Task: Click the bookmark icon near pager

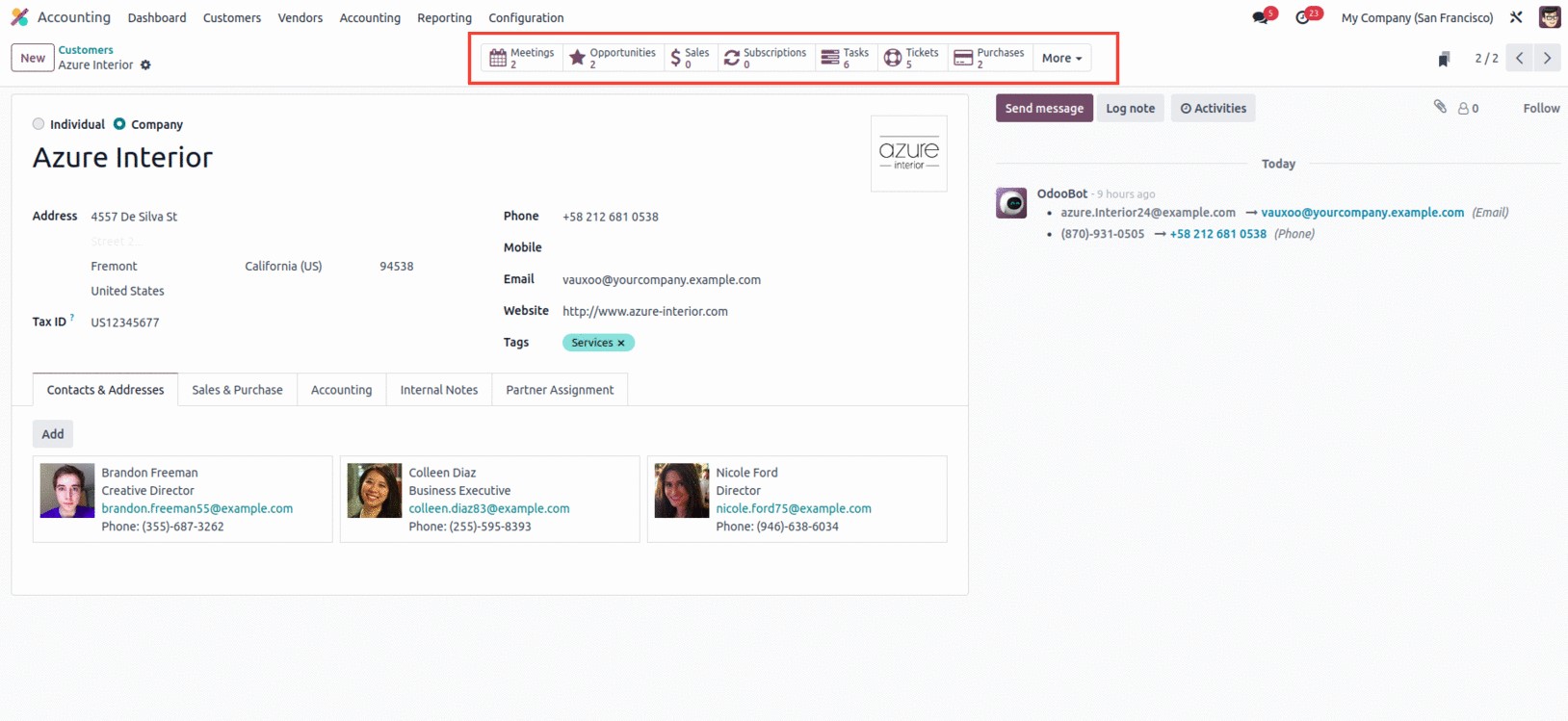Action: click(x=1444, y=59)
